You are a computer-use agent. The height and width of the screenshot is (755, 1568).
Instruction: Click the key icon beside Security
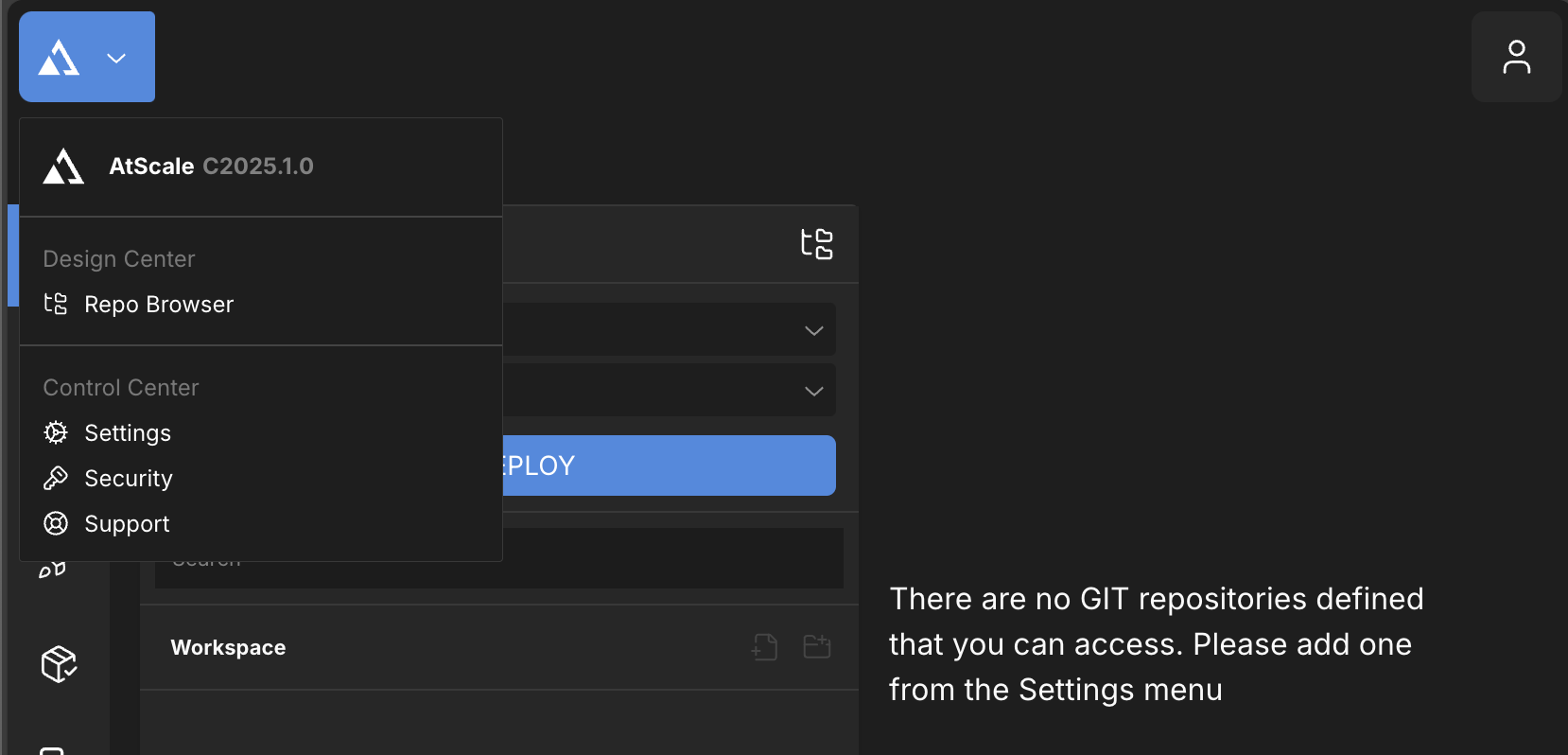pos(56,479)
